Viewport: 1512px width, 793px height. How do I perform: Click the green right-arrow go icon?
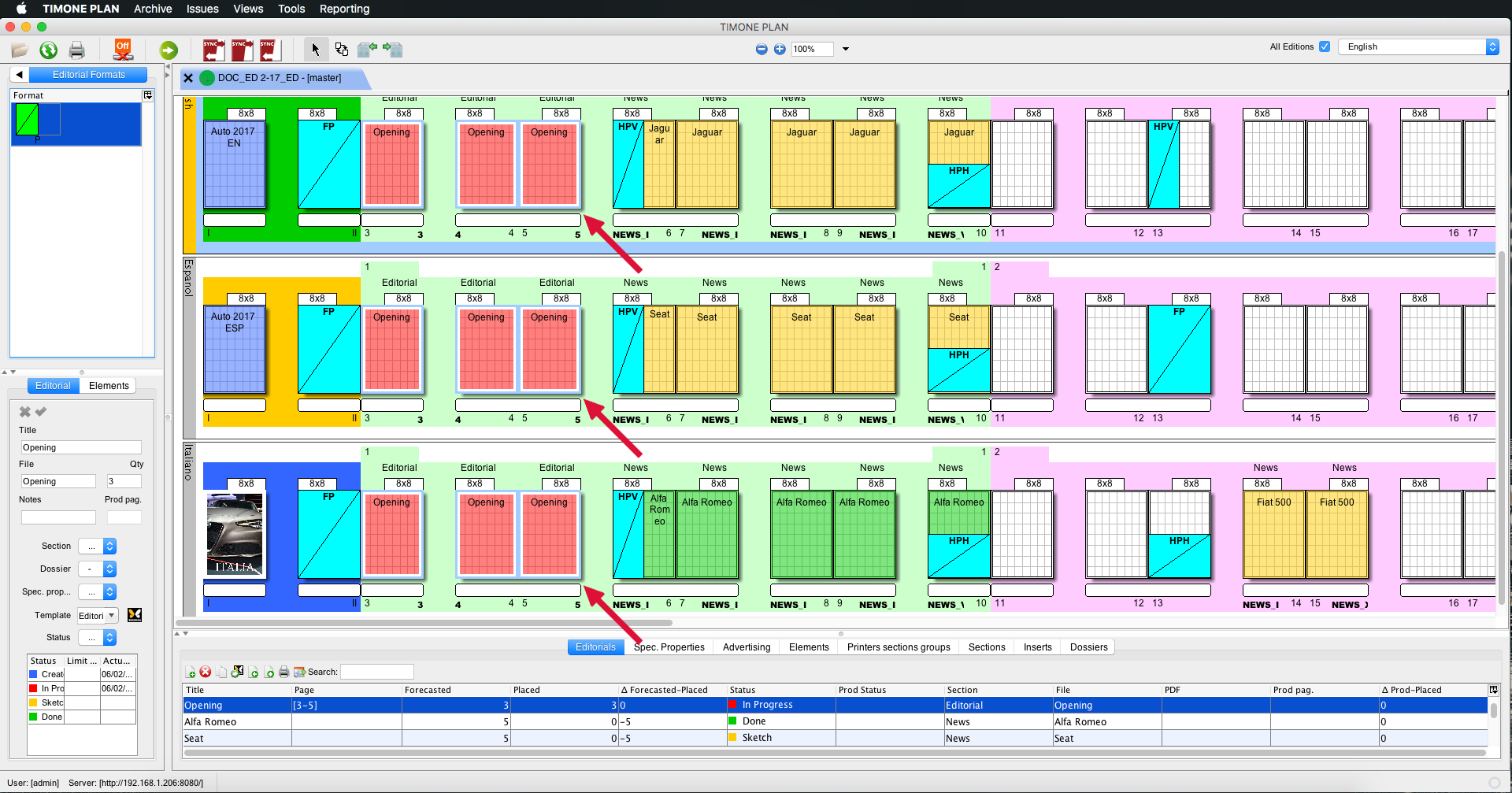click(169, 50)
